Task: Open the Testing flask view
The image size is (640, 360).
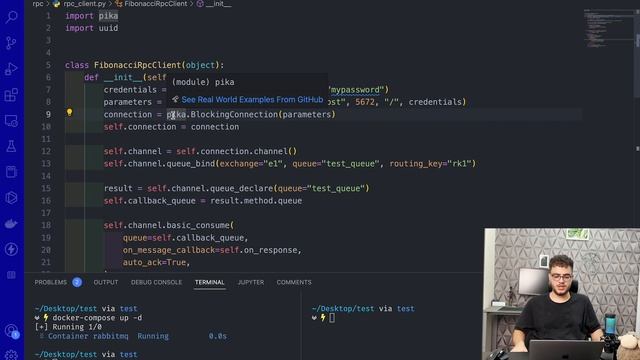Action: pos(11,146)
